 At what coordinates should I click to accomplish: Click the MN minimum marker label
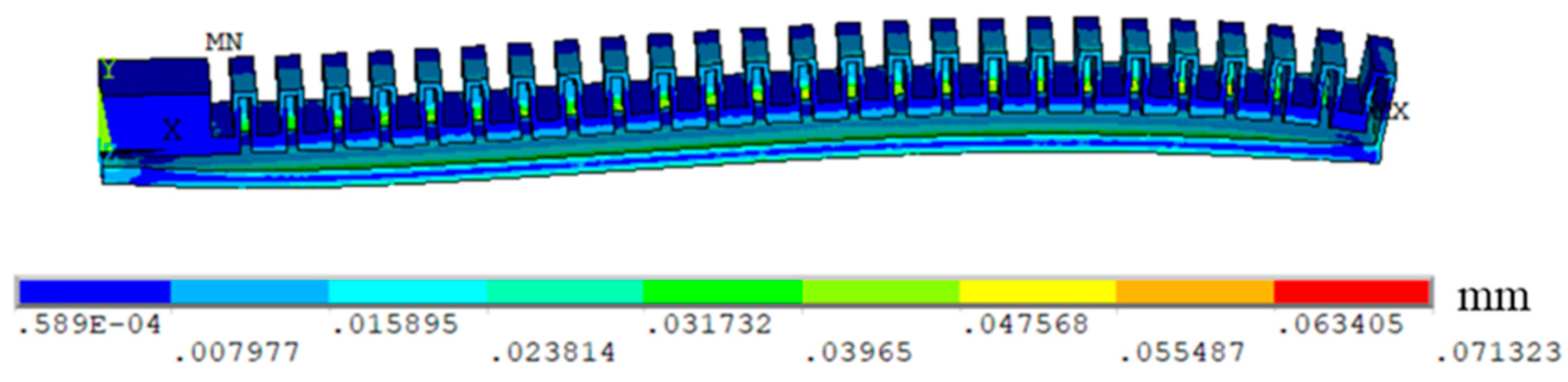tap(224, 43)
